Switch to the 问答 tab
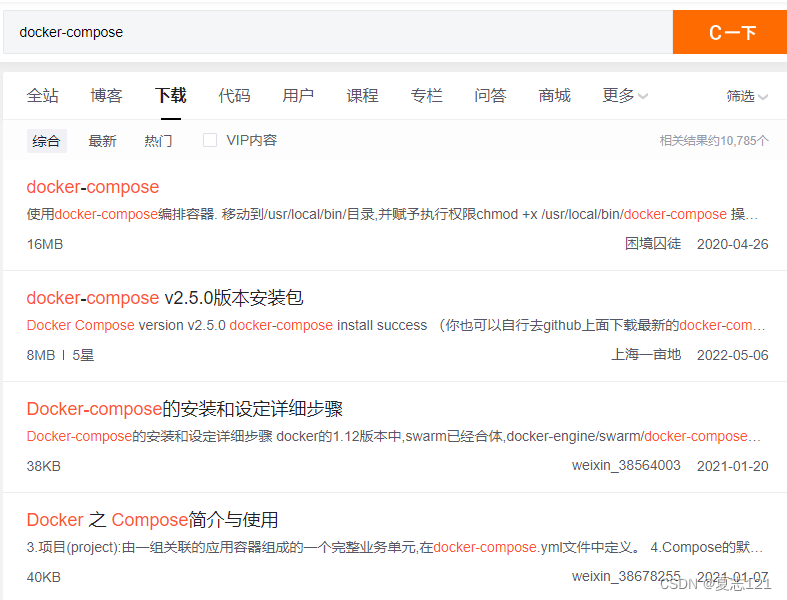 (x=490, y=95)
